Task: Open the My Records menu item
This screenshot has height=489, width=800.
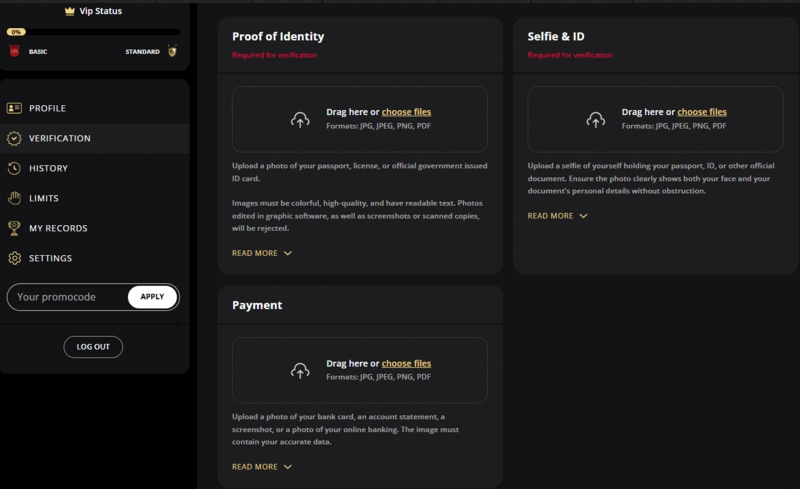Action: [x=58, y=228]
